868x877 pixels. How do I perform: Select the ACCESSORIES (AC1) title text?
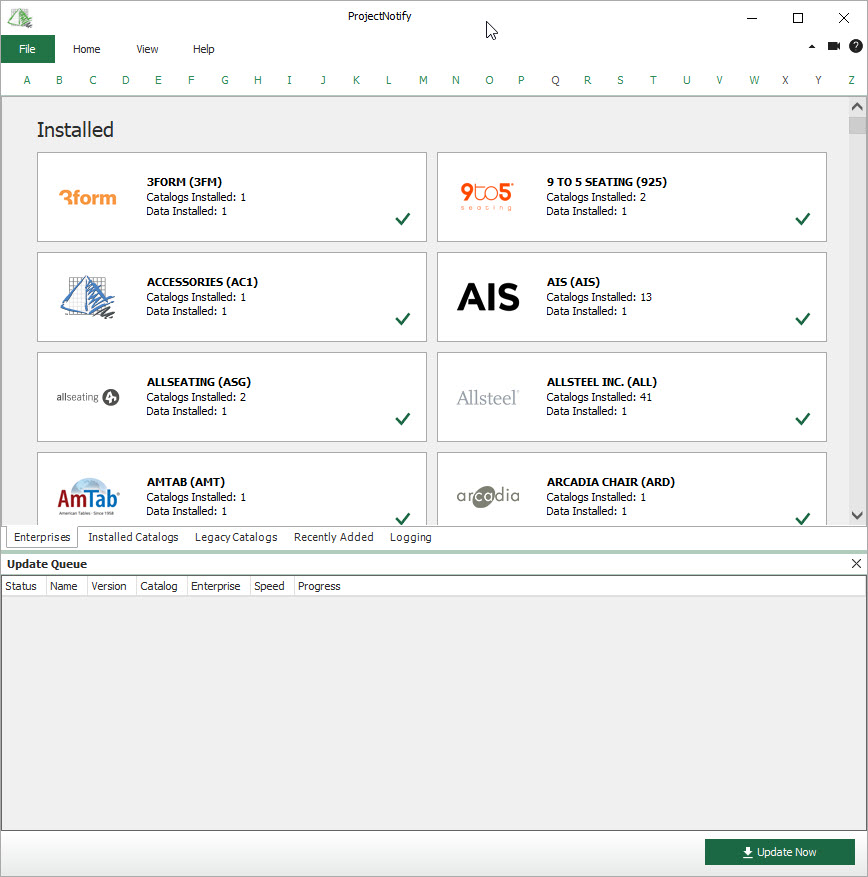(202, 282)
